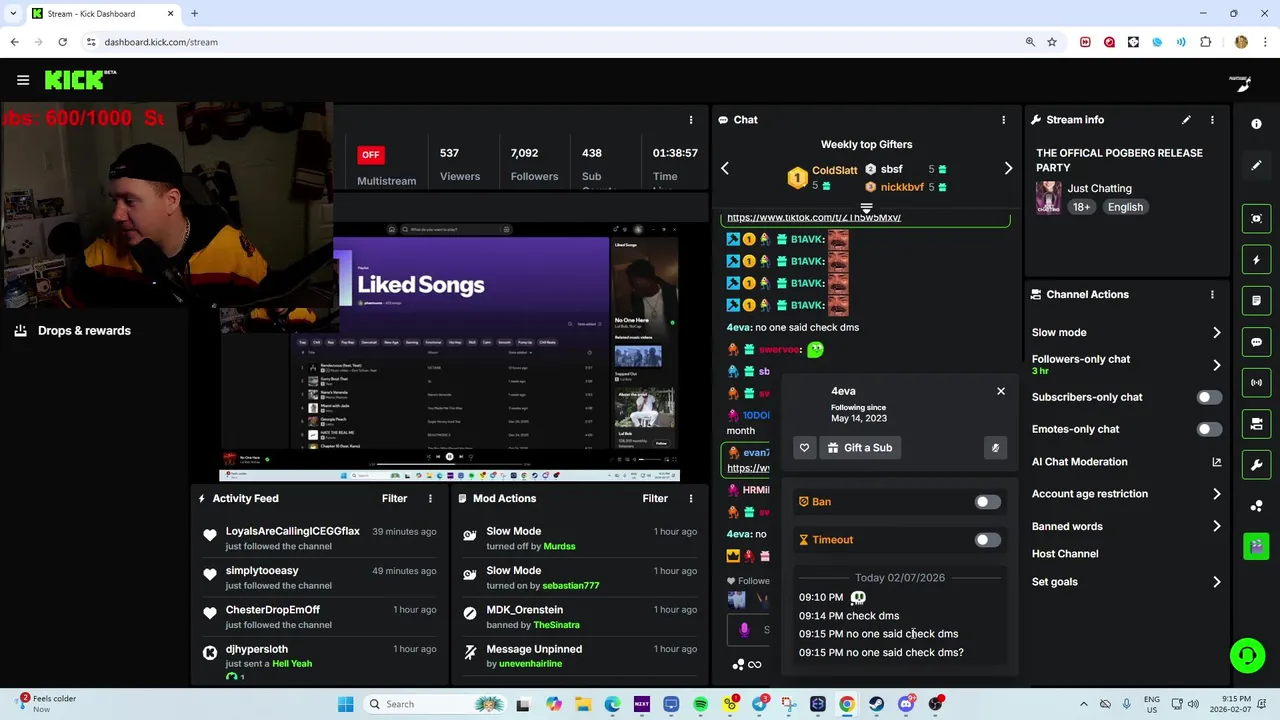Image resolution: width=1280 pixels, height=720 pixels.
Task: Click the pencil icon in right sidebar
Action: click(x=1257, y=165)
